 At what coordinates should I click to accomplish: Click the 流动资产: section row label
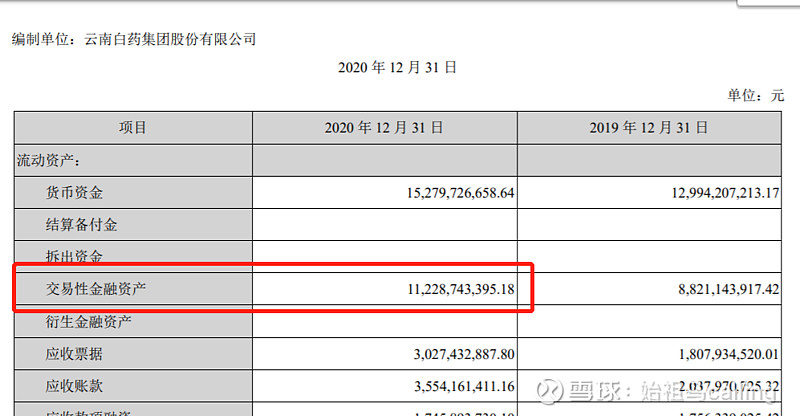point(48,160)
